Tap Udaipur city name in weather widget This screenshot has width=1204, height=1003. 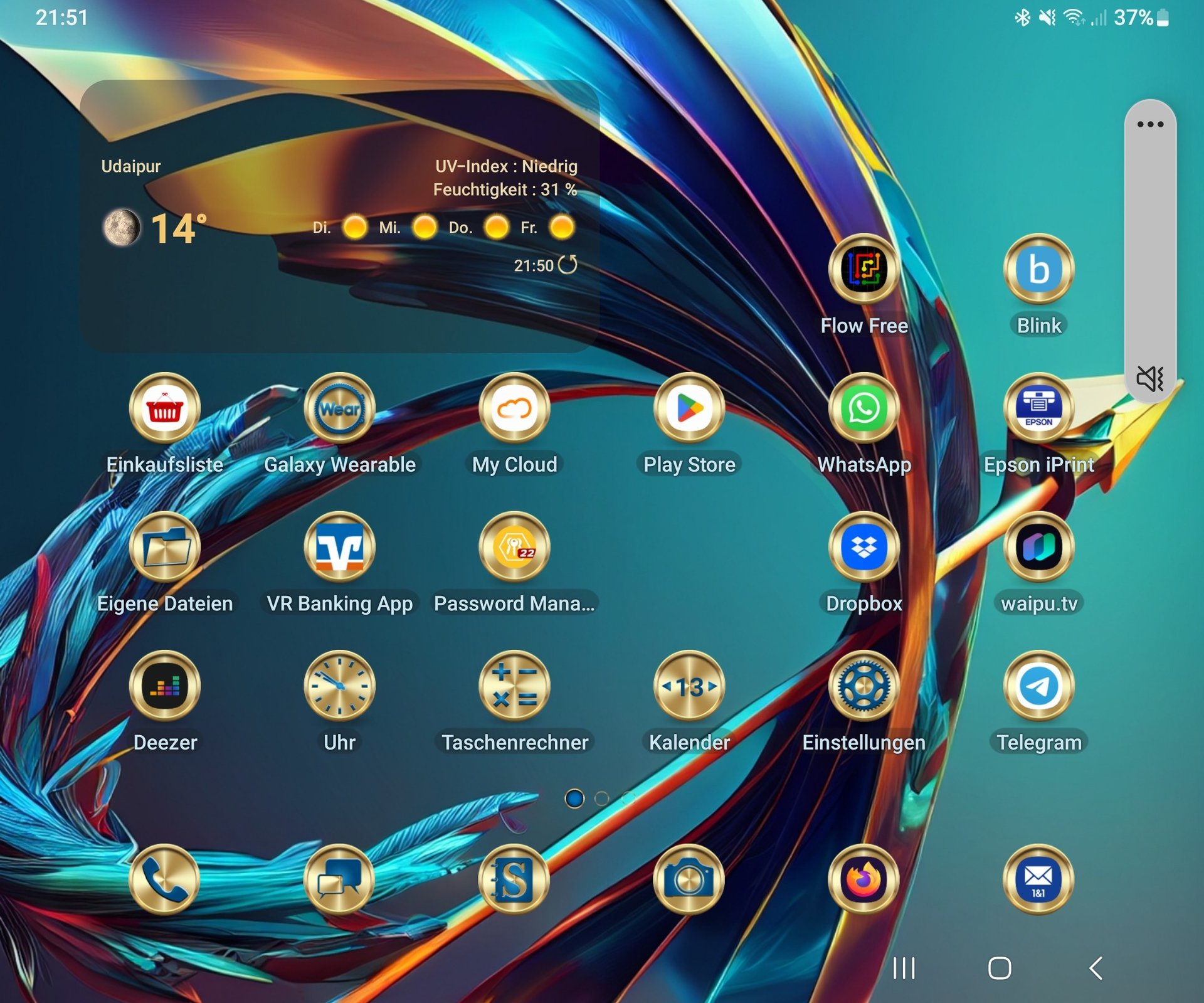tap(130, 166)
